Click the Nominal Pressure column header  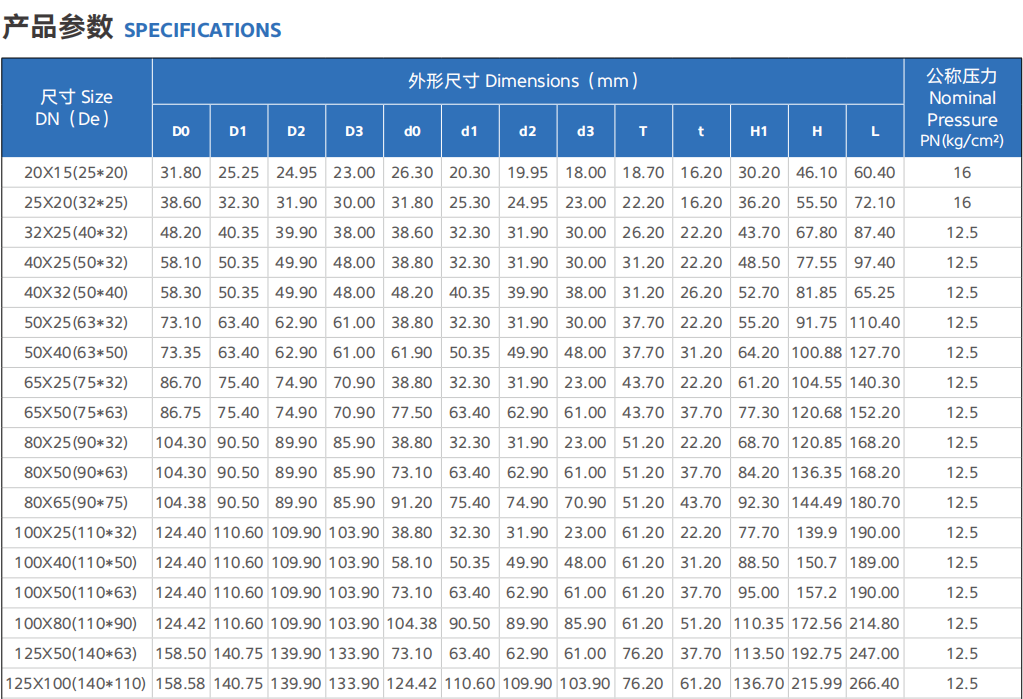[962, 108]
